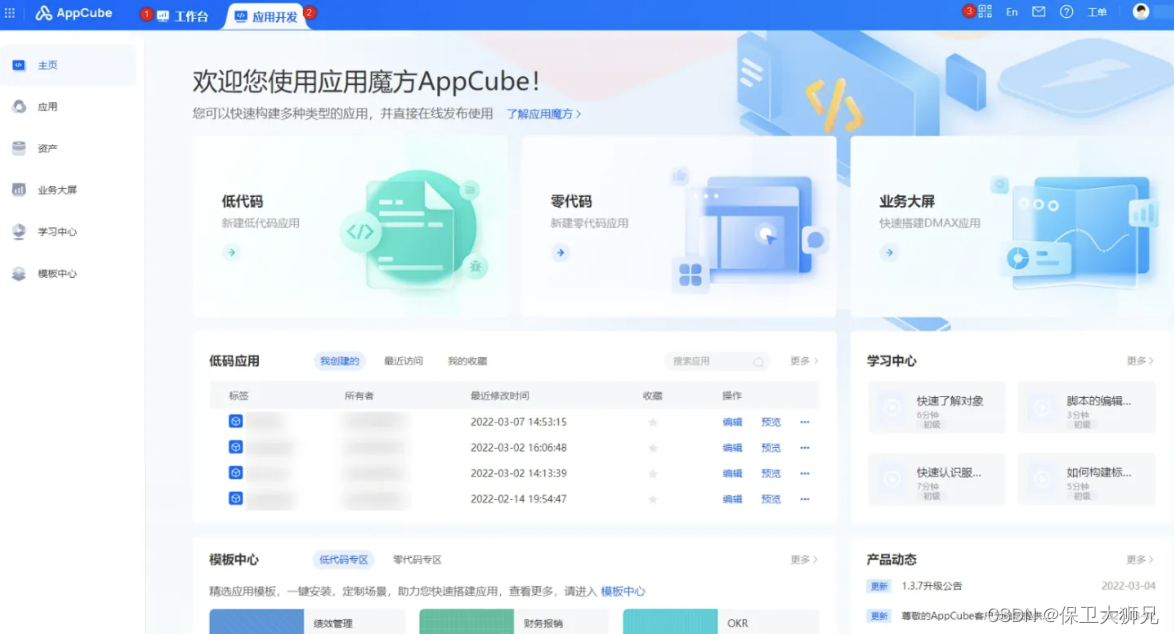1174x634 pixels.
Task: Open the app grid launcher icon
Action: (10, 13)
